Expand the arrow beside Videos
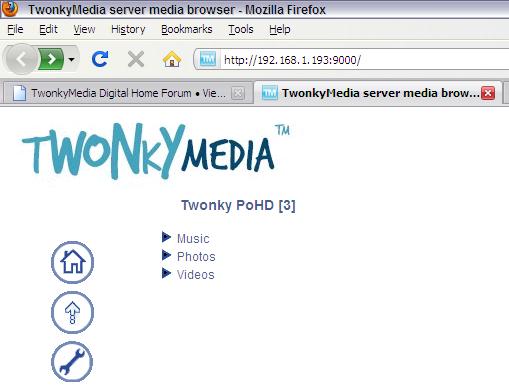509x389 pixels. tap(166, 273)
